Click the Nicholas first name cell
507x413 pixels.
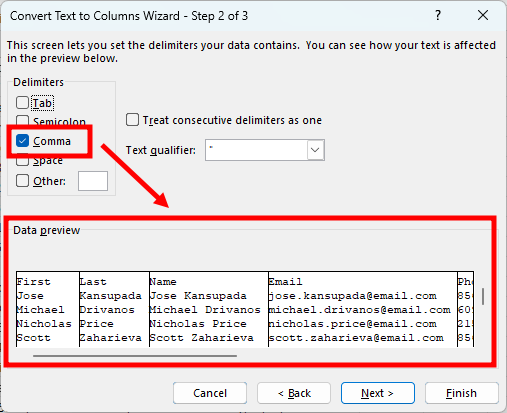tap(44, 324)
